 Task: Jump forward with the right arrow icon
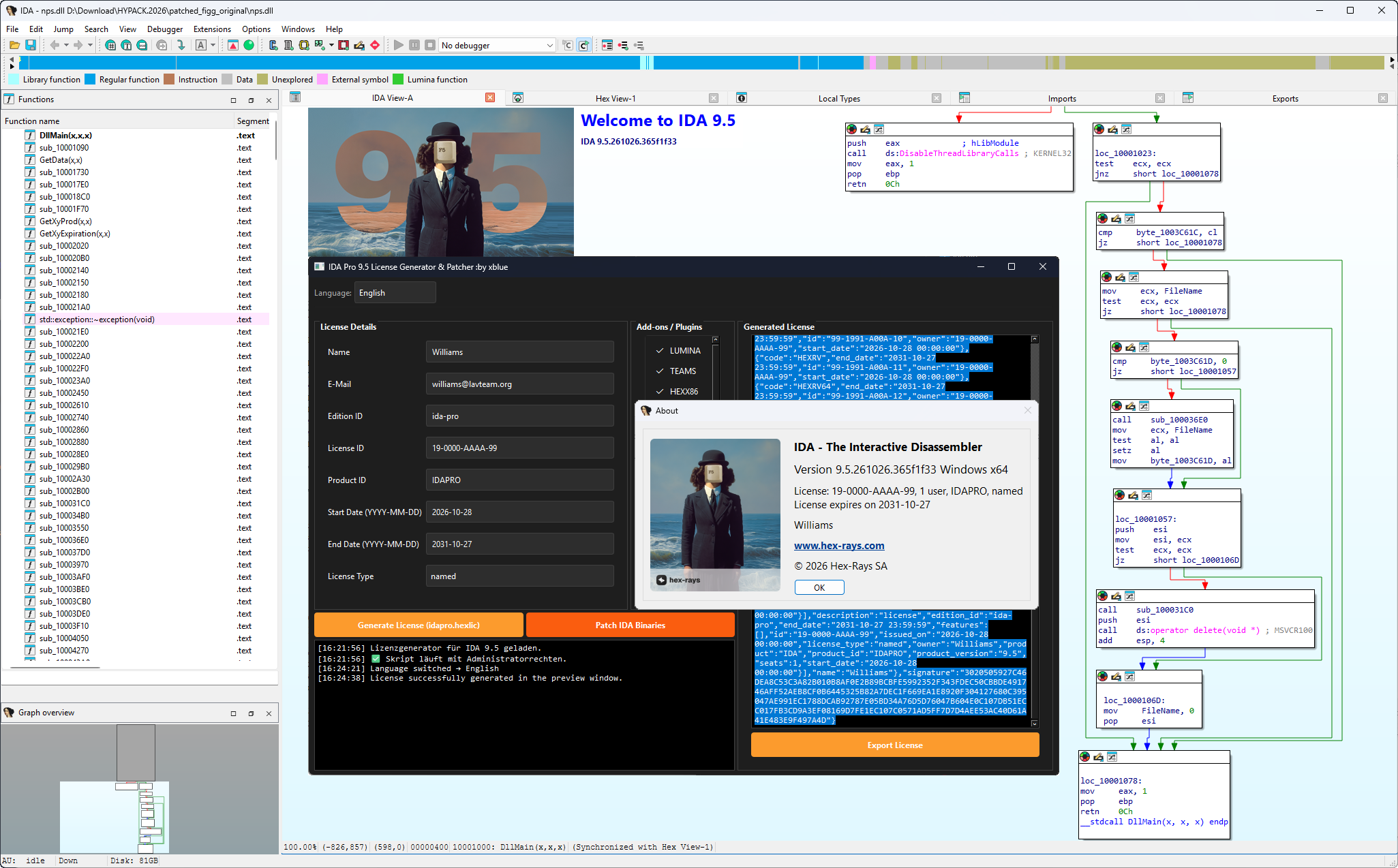78,45
